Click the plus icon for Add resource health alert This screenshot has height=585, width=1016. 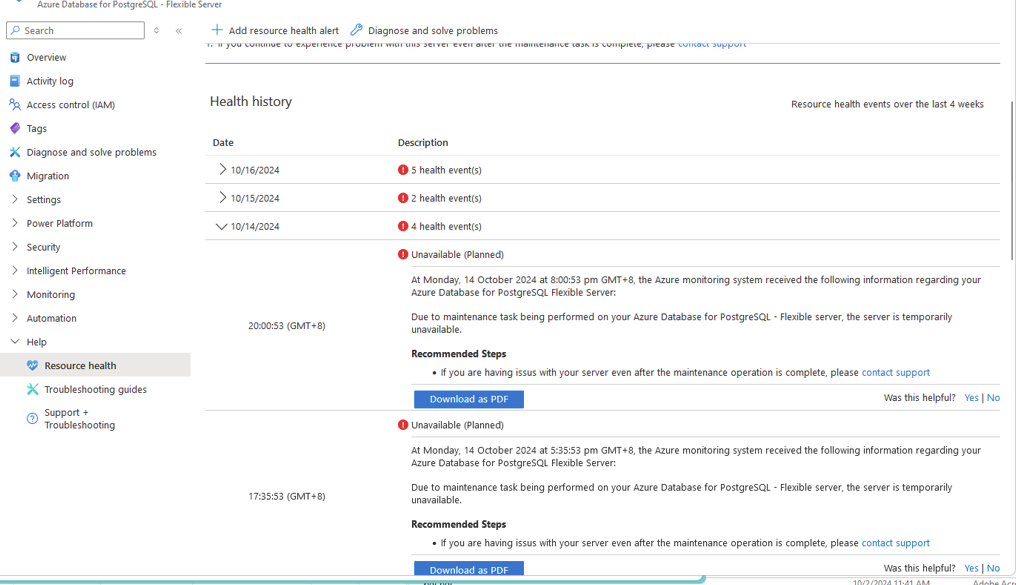(x=217, y=30)
